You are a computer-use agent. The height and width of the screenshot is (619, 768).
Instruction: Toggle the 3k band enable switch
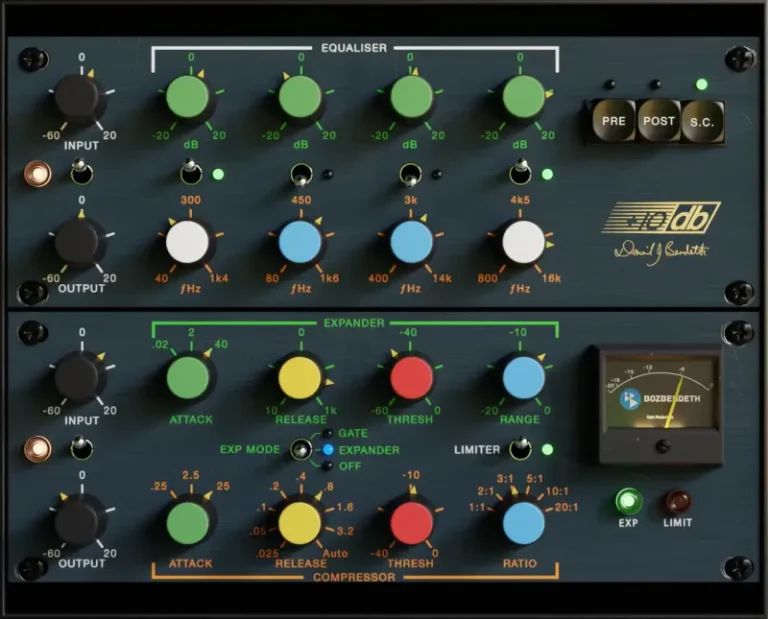[x=410, y=175]
